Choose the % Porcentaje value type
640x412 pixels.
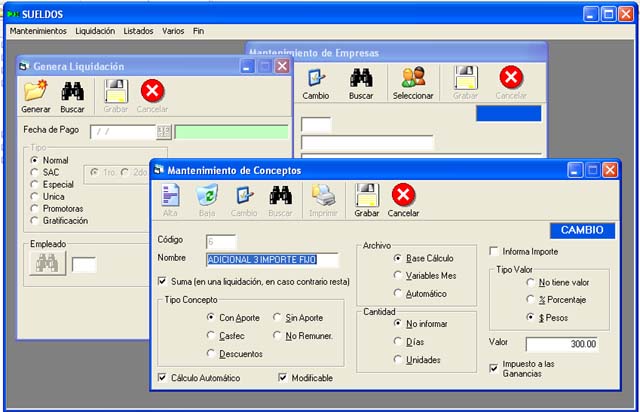(530, 299)
